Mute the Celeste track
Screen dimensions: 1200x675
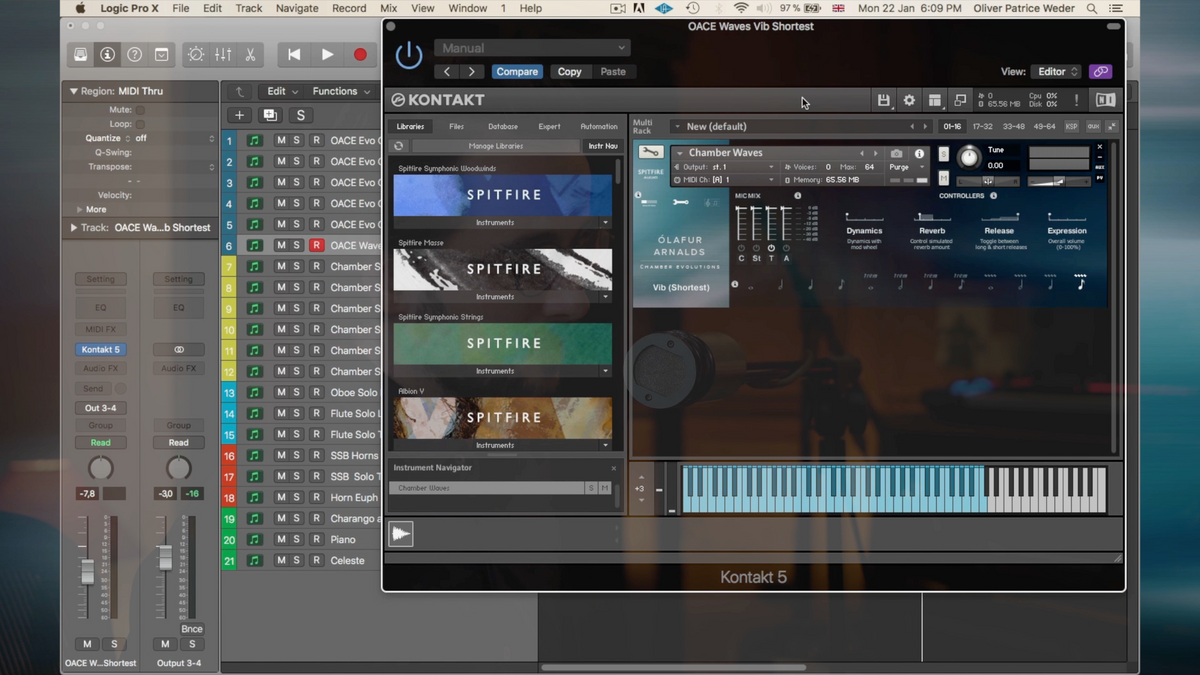[281, 561]
